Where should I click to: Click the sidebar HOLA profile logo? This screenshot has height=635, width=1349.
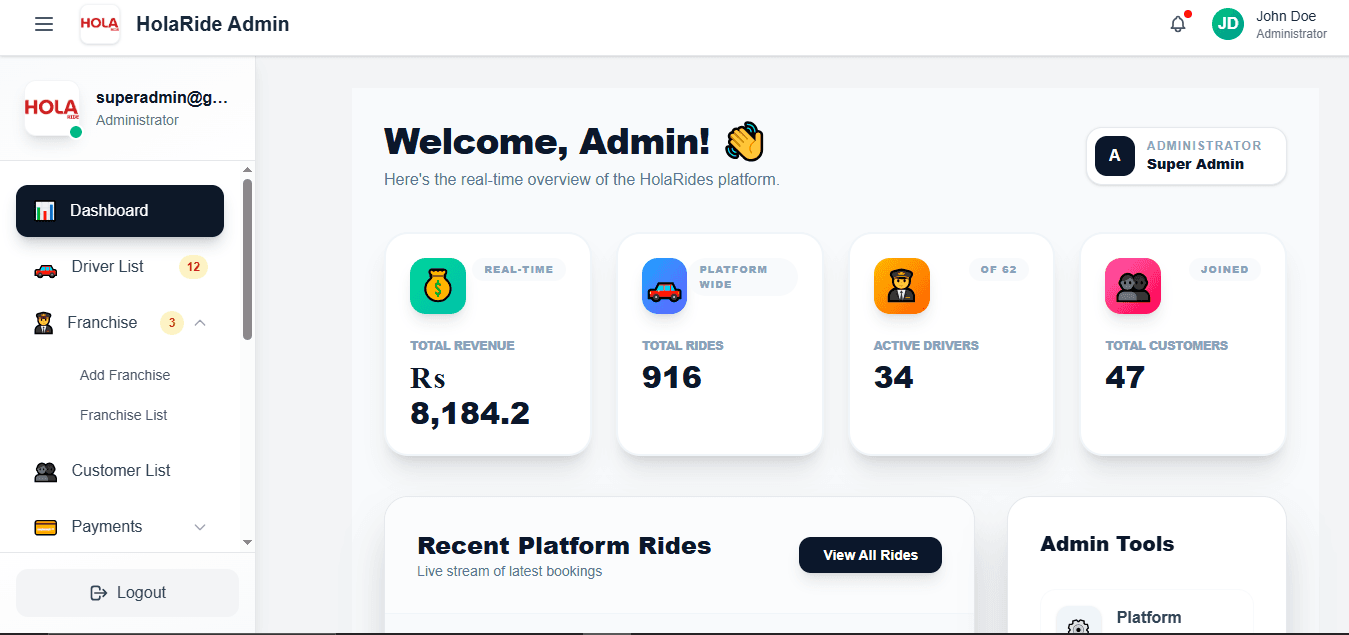52,108
